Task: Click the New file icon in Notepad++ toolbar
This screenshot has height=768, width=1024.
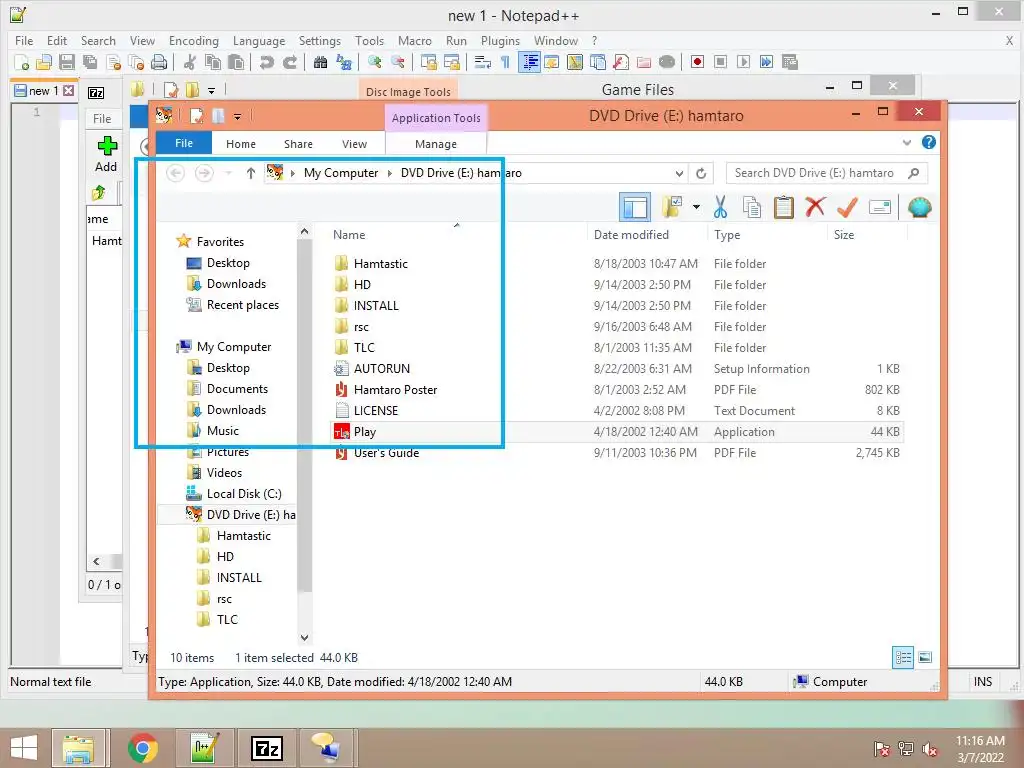Action: click(x=21, y=62)
